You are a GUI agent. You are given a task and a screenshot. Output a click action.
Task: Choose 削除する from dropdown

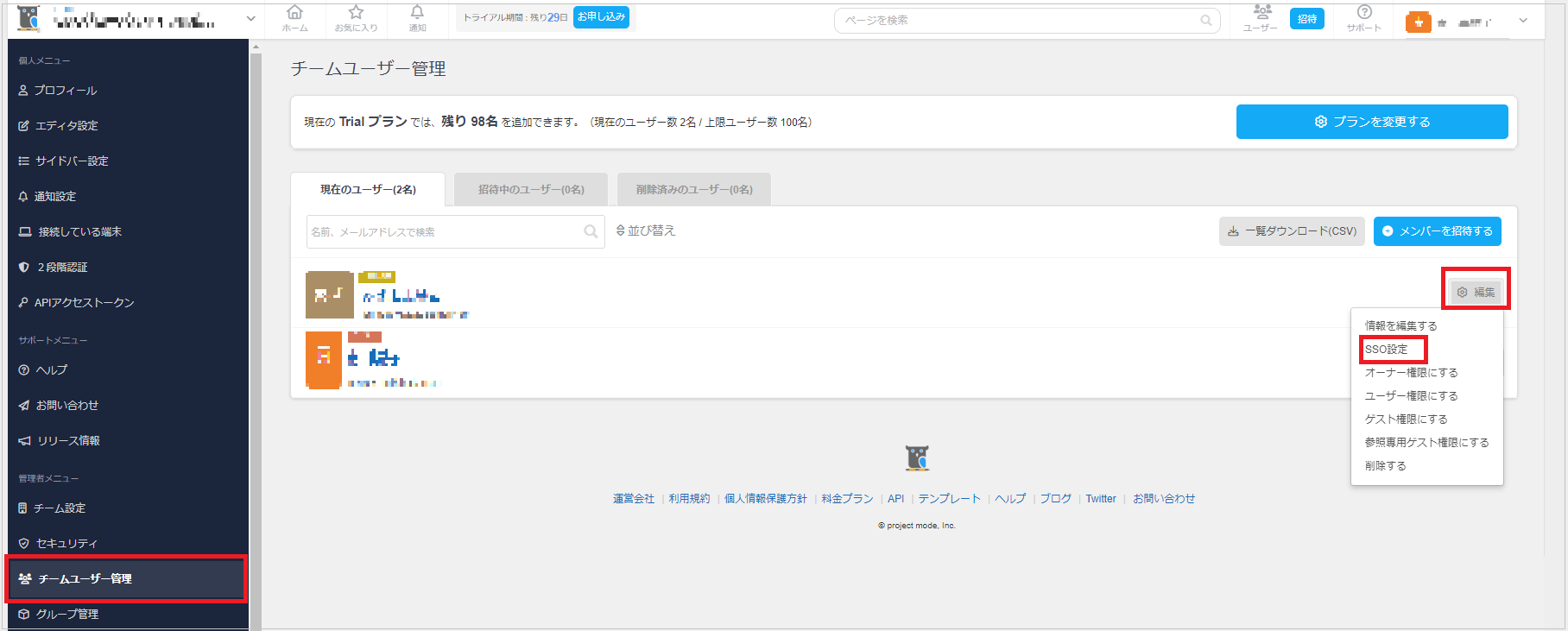[x=1385, y=465]
